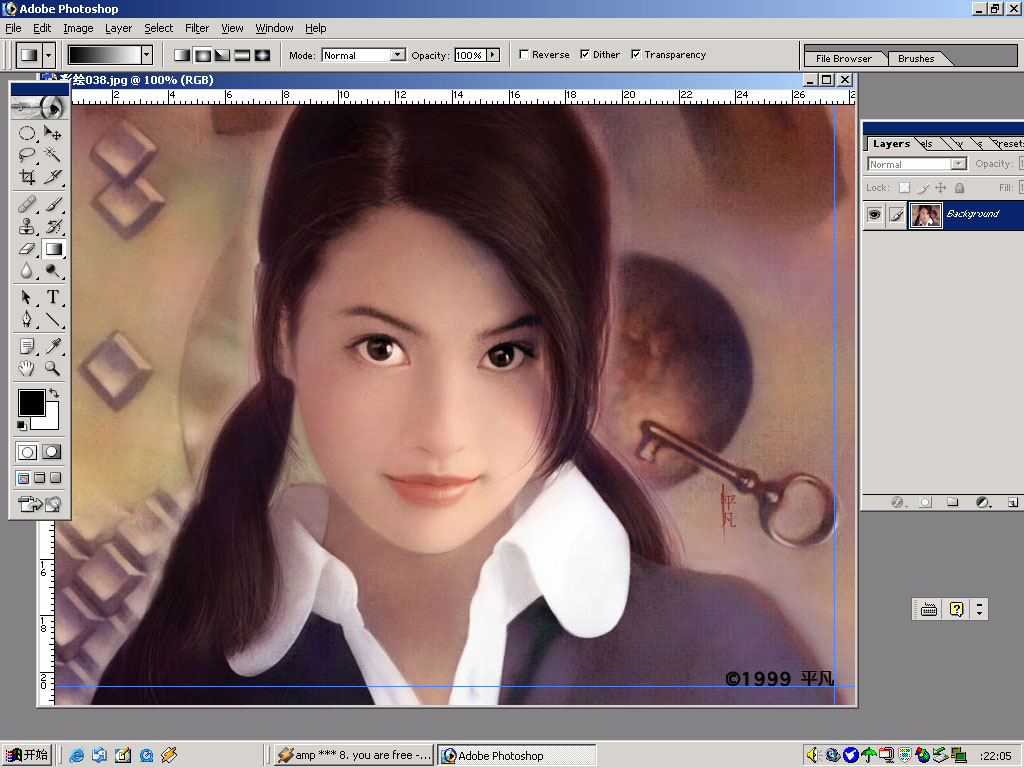The width and height of the screenshot is (1024, 768).
Task: Open the Filter menu
Action: (x=197, y=28)
